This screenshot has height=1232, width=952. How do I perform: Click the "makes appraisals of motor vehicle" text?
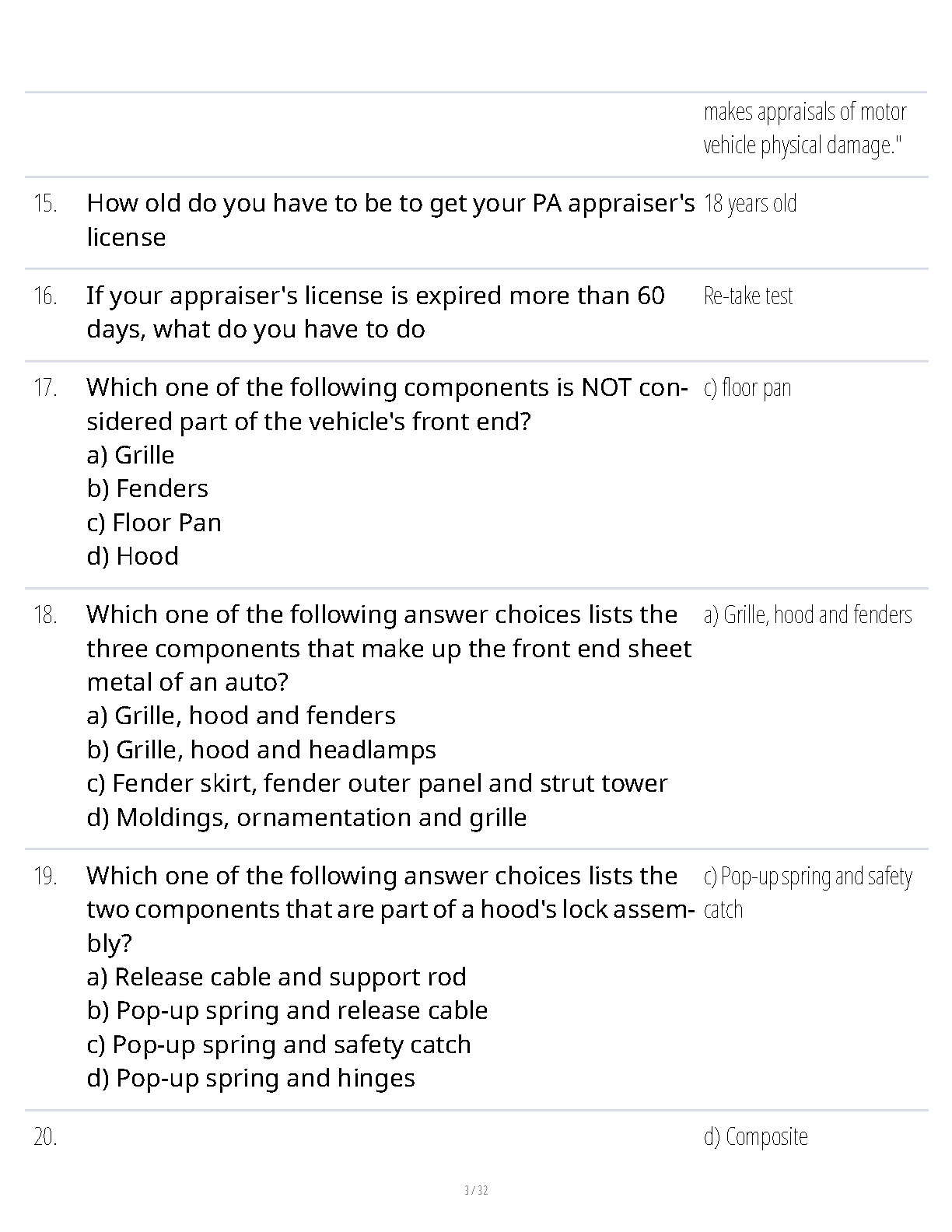804,113
